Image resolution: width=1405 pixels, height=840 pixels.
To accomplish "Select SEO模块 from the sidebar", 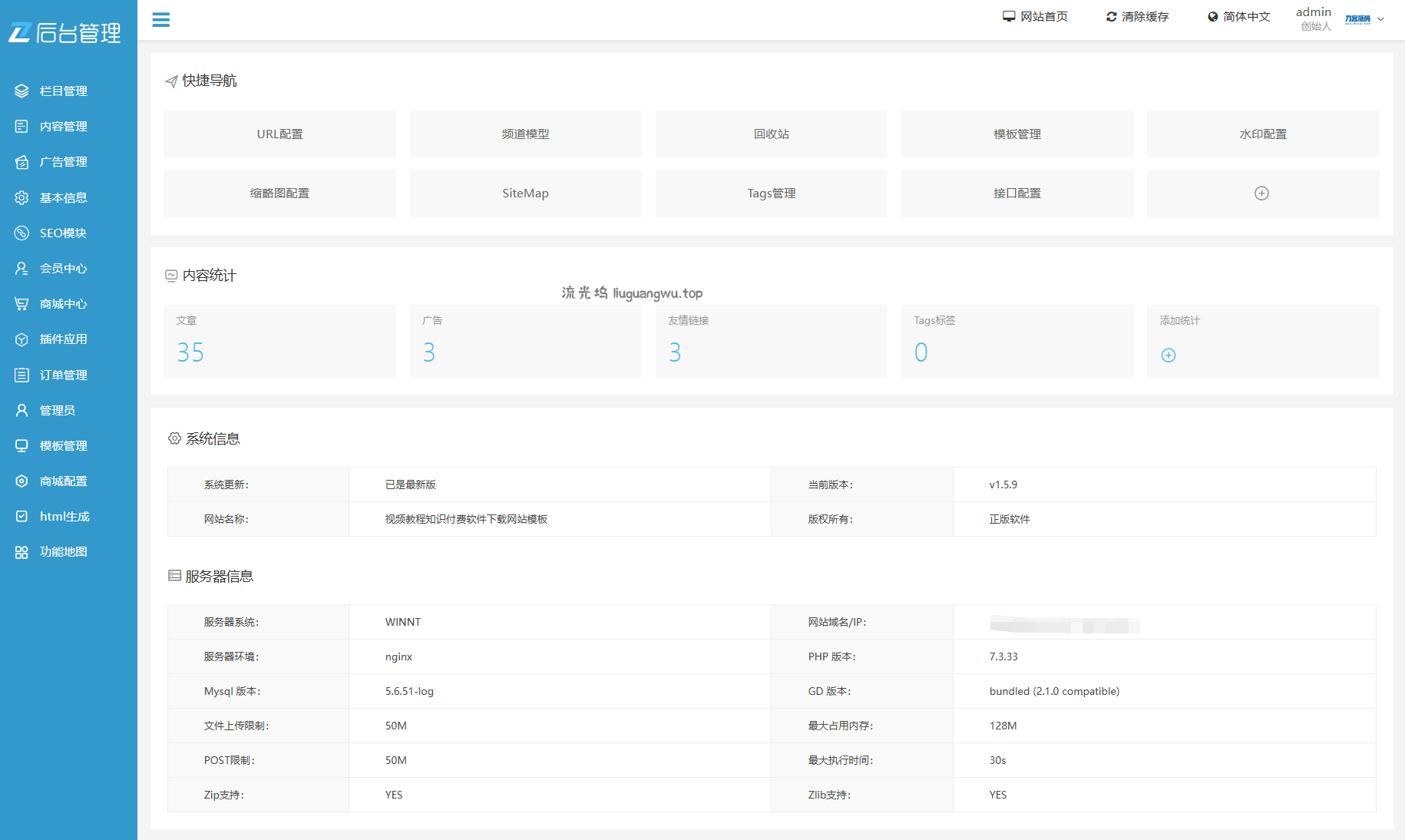I will coord(63,233).
